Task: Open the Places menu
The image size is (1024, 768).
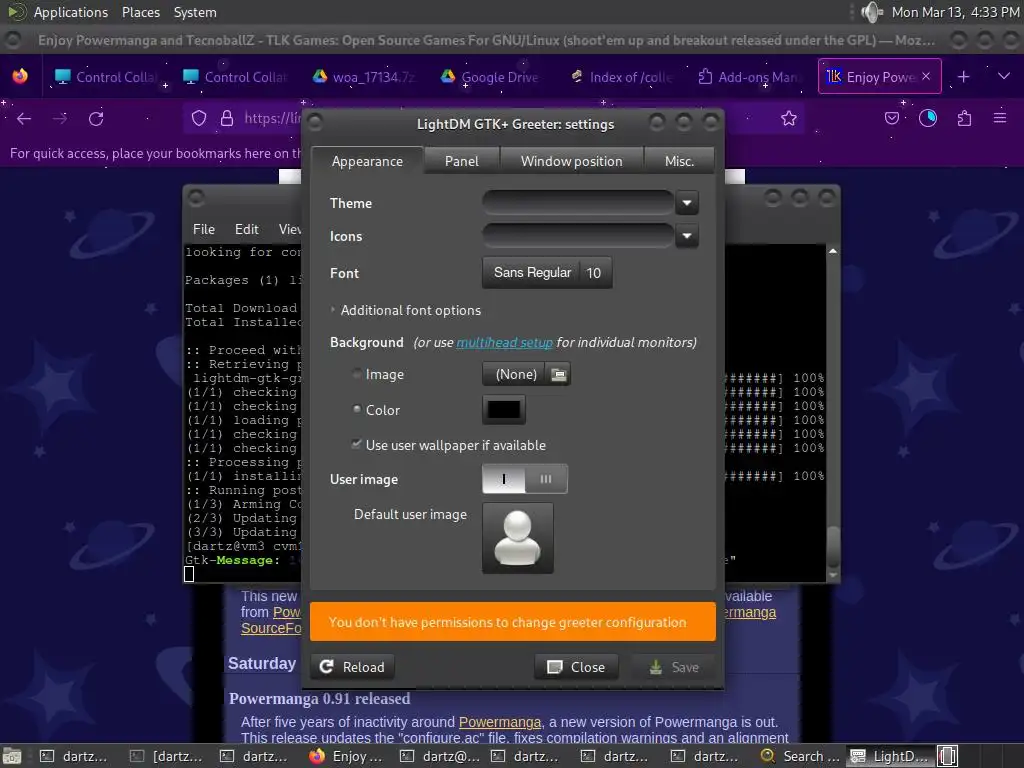Action: (x=140, y=12)
